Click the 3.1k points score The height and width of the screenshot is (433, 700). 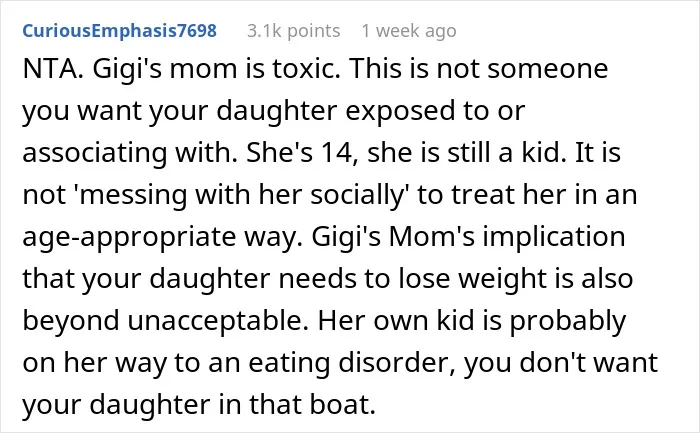point(293,31)
